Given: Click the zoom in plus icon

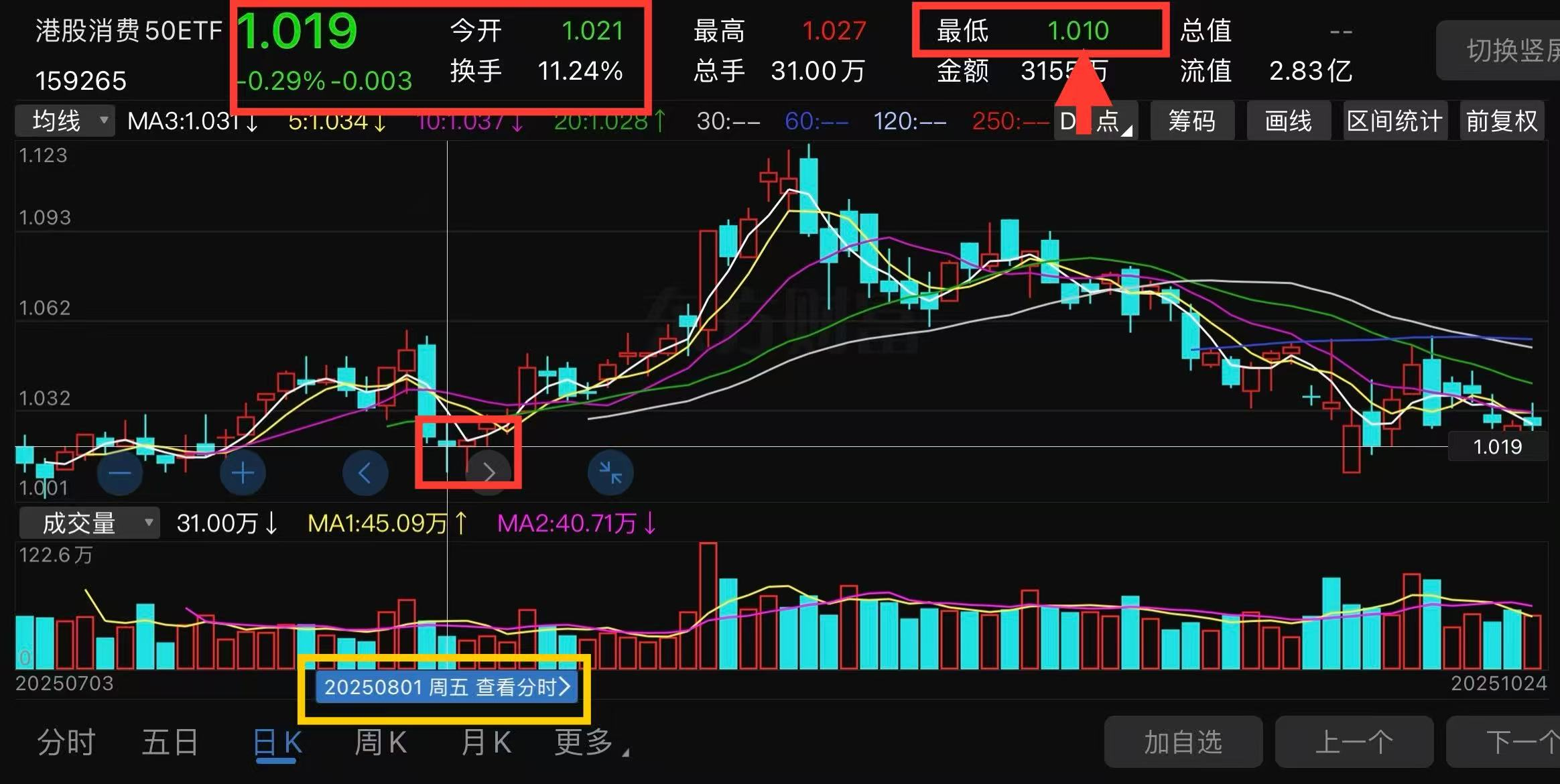Looking at the screenshot, I should click(243, 473).
